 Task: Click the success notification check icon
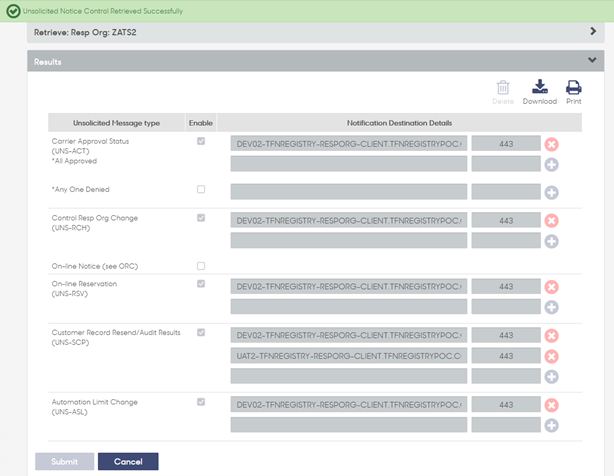(x=13, y=11)
